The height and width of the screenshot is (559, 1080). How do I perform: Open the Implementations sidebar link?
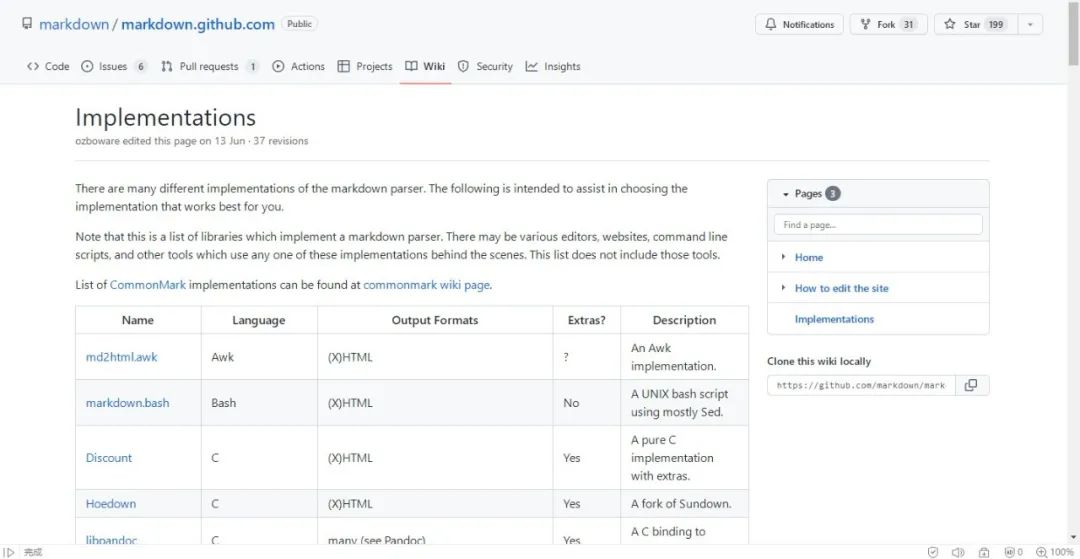point(834,319)
